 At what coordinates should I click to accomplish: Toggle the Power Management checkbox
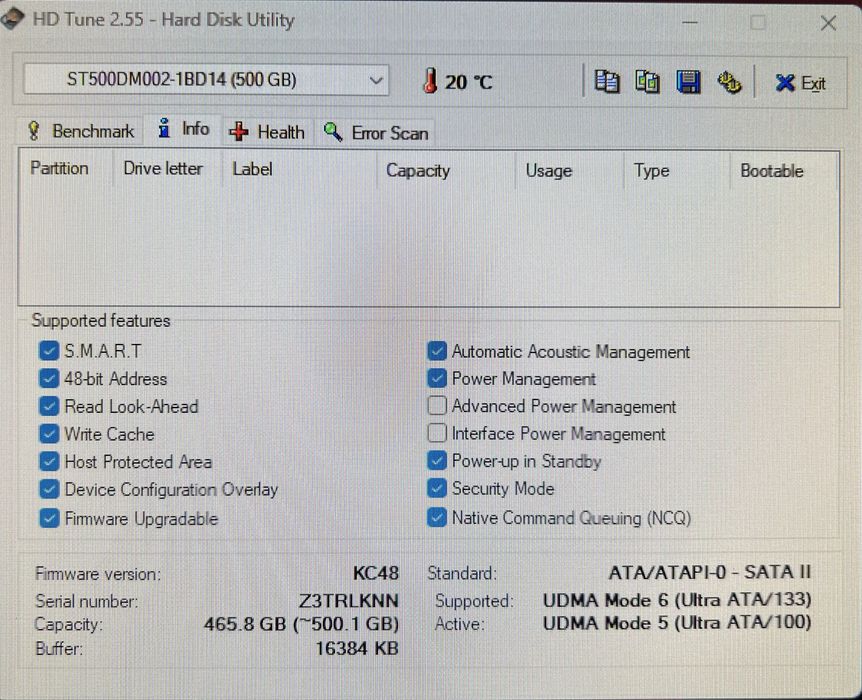point(437,378)
